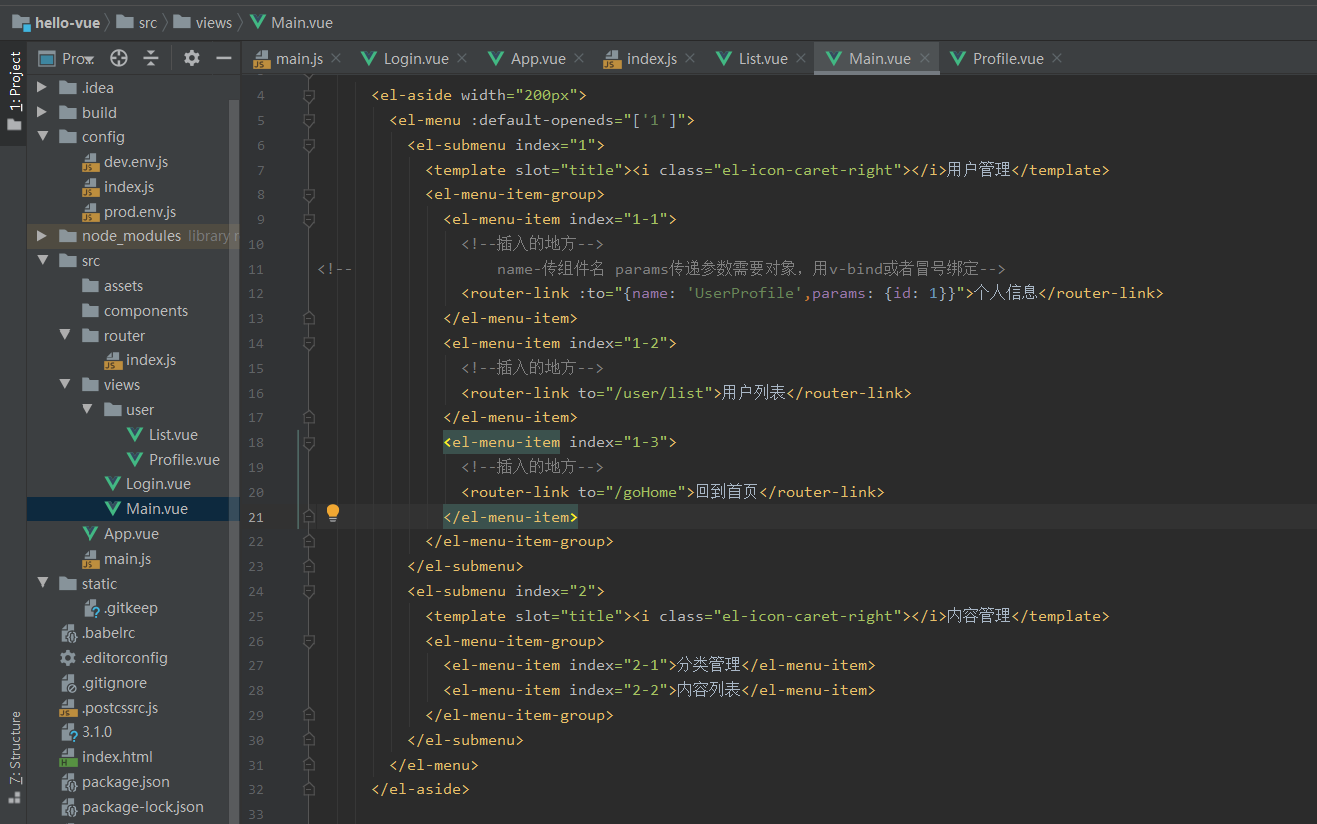This screenshot has width=1317, height=824.
Task: Expand the build folder
Action: click(x=42, y=112)
